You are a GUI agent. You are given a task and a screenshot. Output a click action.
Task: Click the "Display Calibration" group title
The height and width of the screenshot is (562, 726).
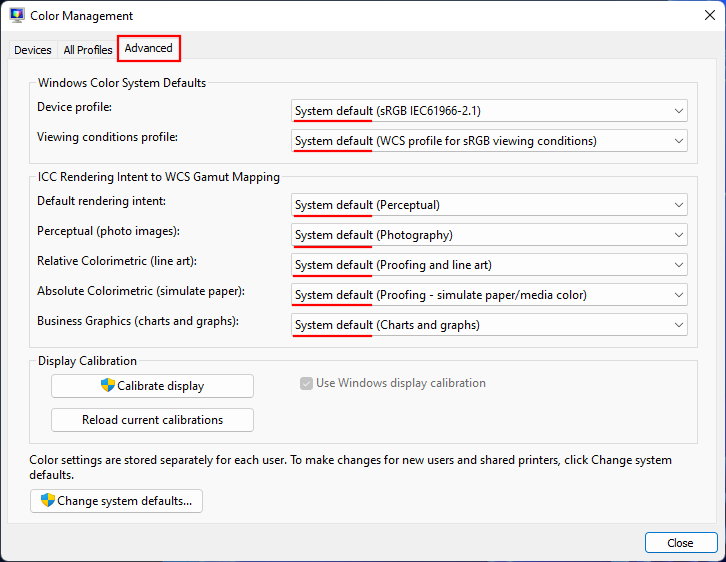(87, 361)
